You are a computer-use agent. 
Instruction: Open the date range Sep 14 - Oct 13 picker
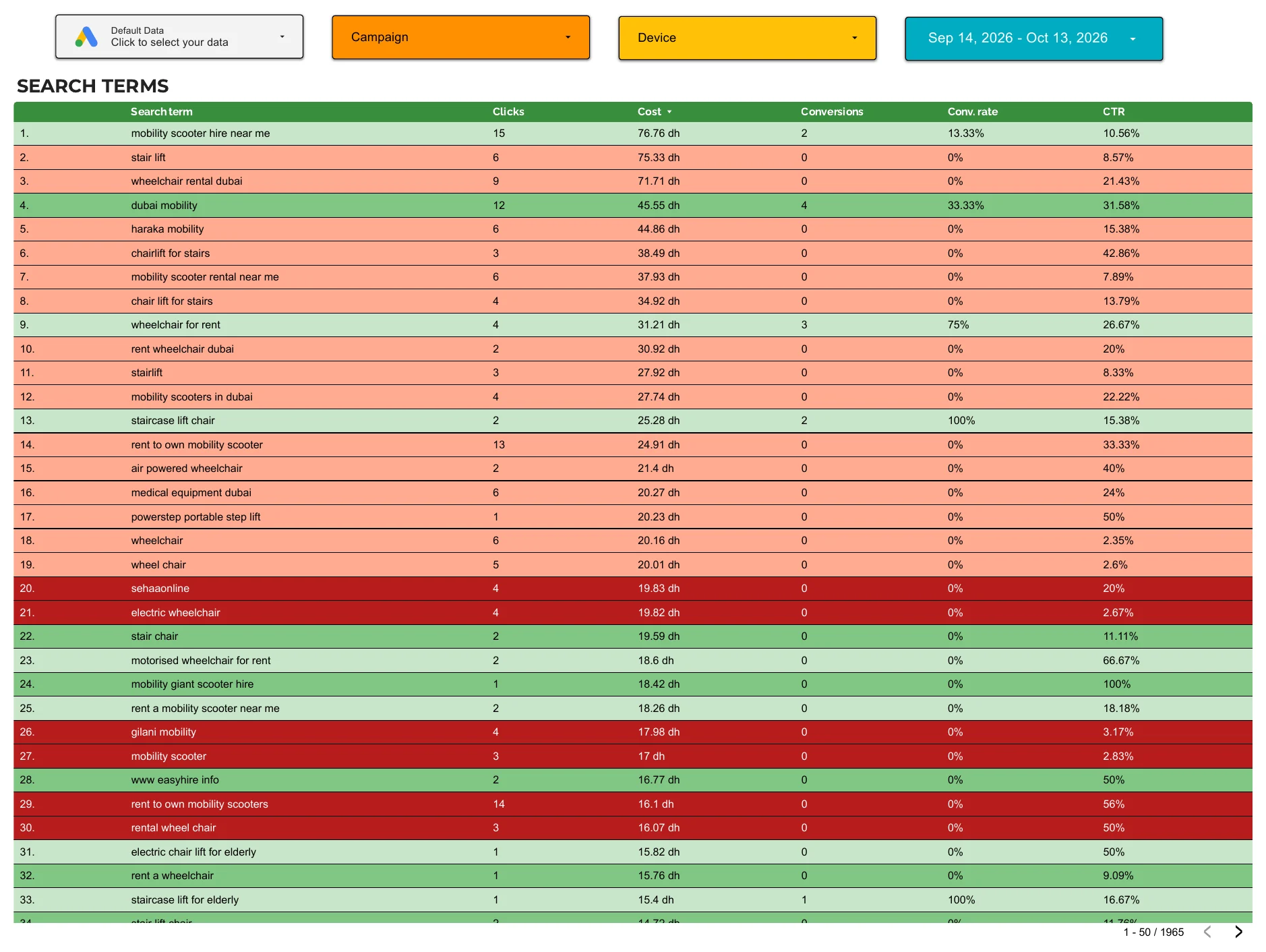coord(1033,38)
